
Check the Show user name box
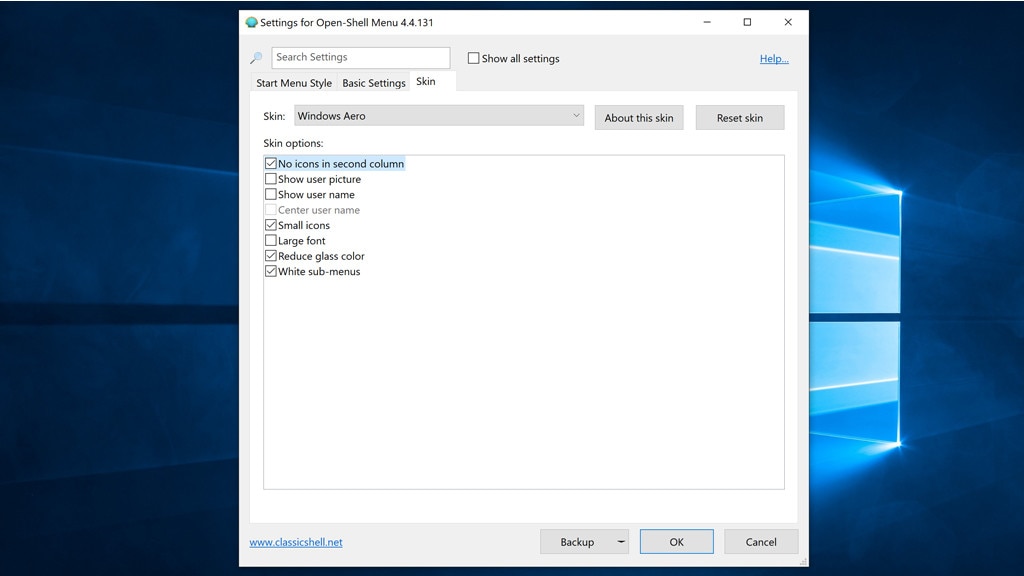click(270, 194)
